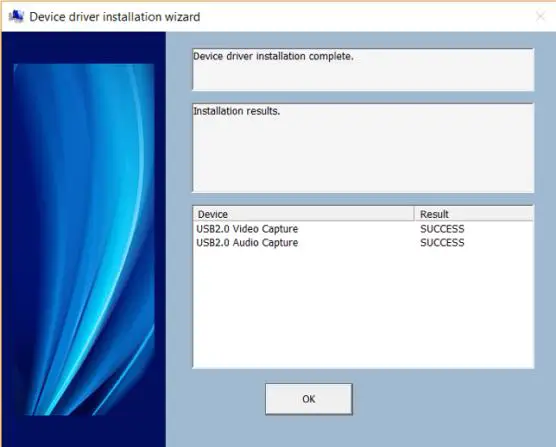Select the USB2.0 Audio Capture row

[363, 243]
